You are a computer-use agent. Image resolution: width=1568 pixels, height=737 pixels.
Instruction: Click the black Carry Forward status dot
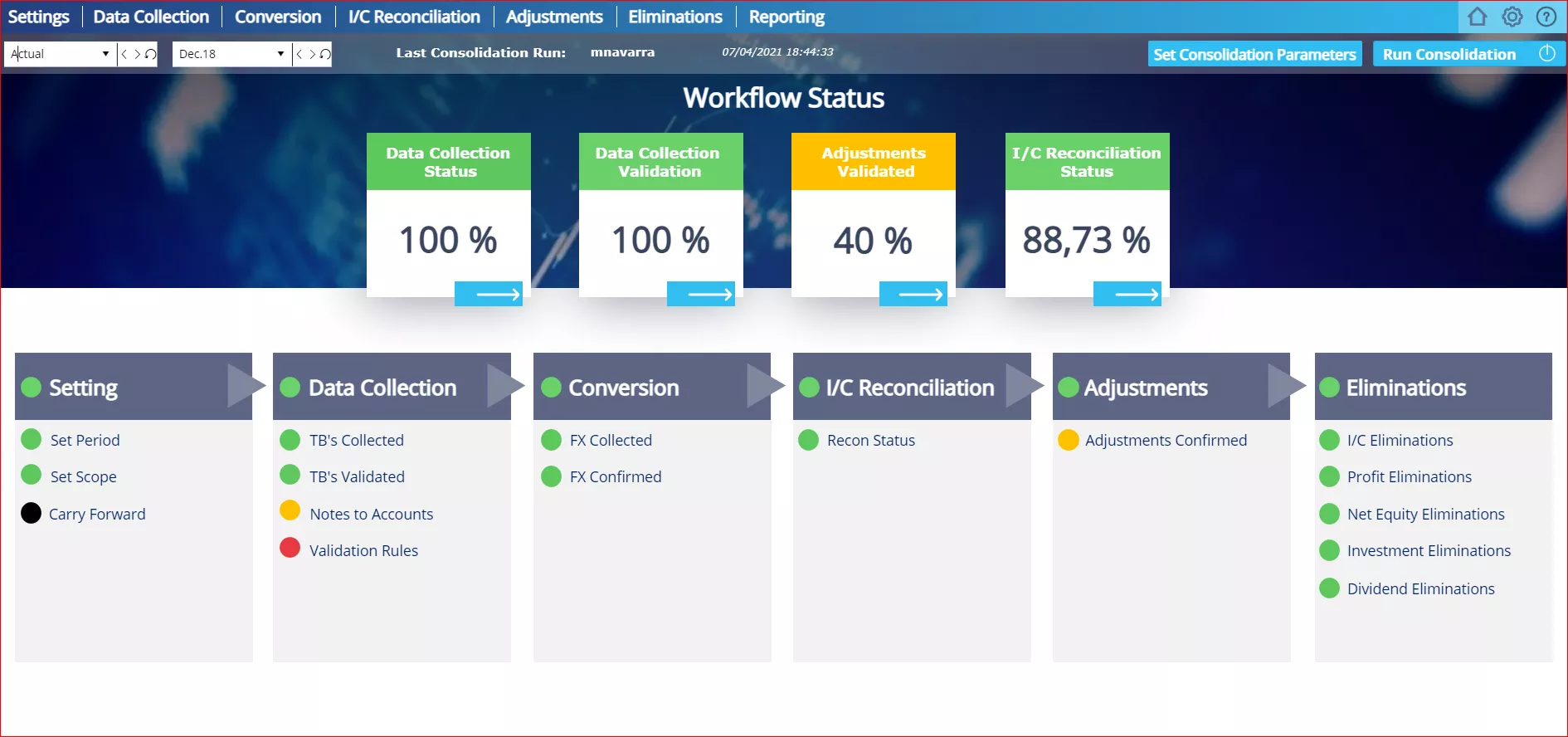[x=31, y=513]
